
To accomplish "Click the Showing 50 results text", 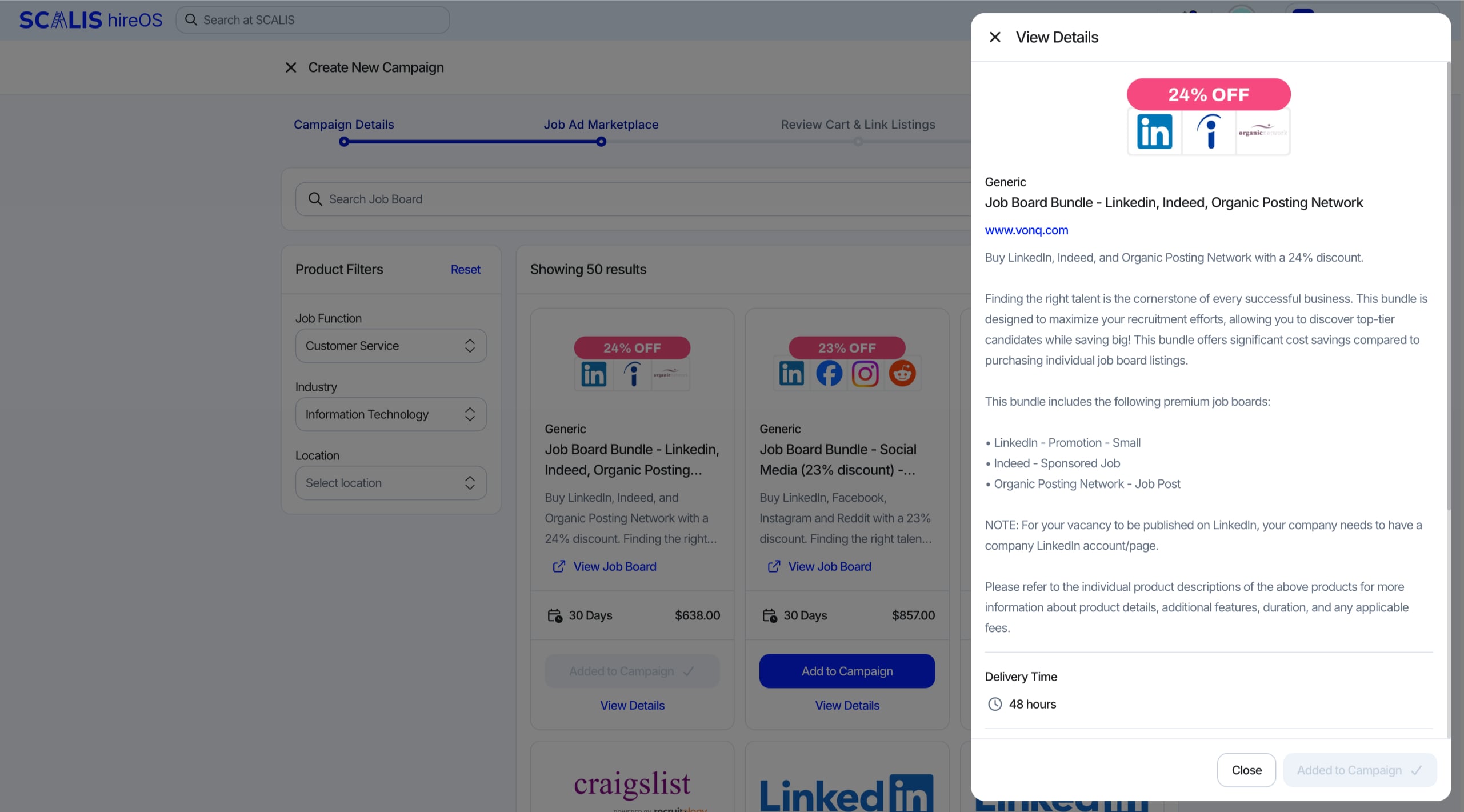I will [588, 269].
